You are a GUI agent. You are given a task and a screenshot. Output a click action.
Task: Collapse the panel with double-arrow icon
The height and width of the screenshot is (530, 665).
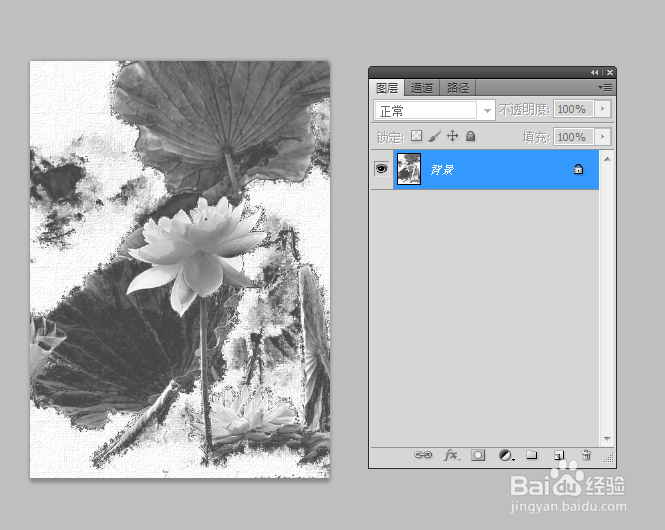tap(595, 73)
